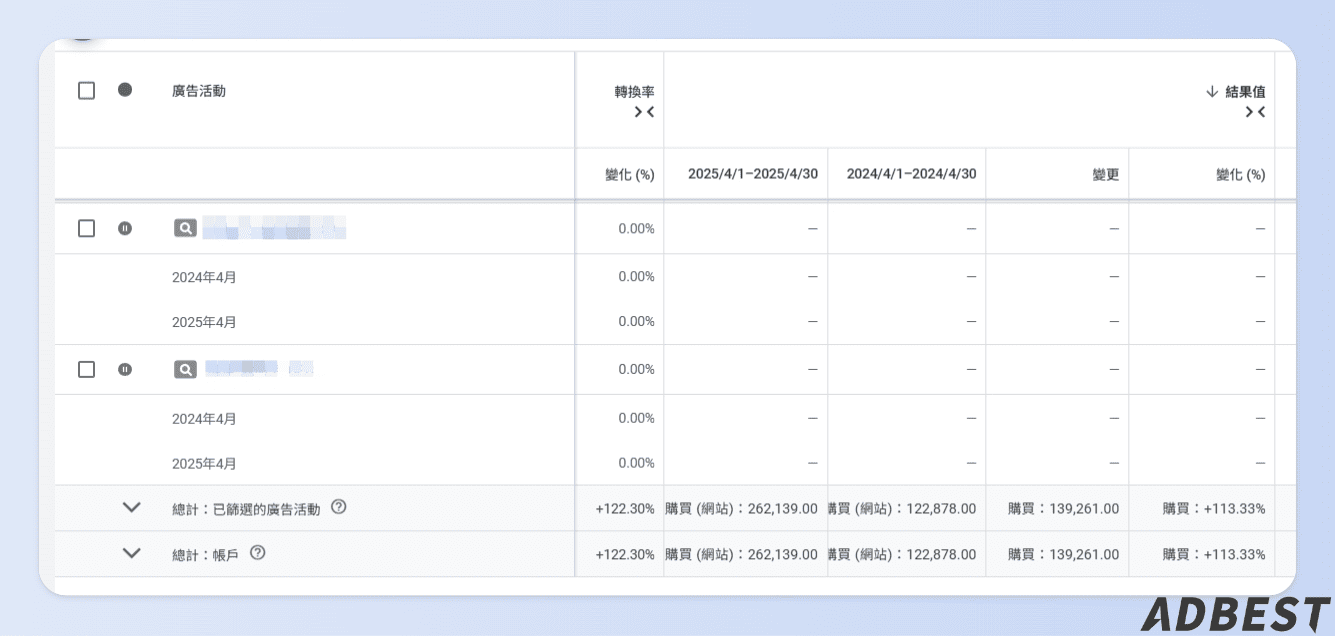Click the pause status icon on the first campaign
The image size is (1335, 636).
(123, 227)
